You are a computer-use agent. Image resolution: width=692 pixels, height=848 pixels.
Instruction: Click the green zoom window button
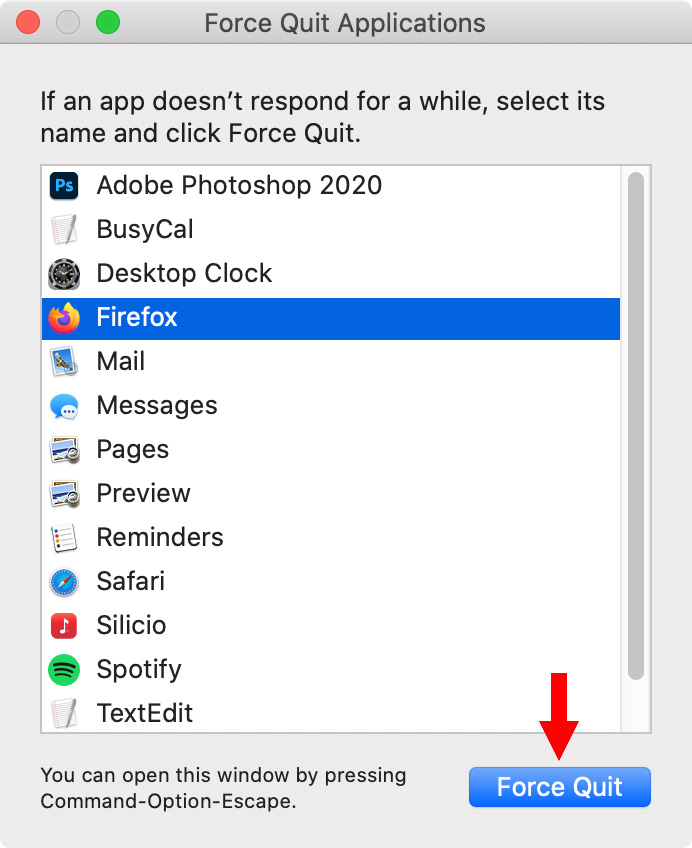point(108,22)
